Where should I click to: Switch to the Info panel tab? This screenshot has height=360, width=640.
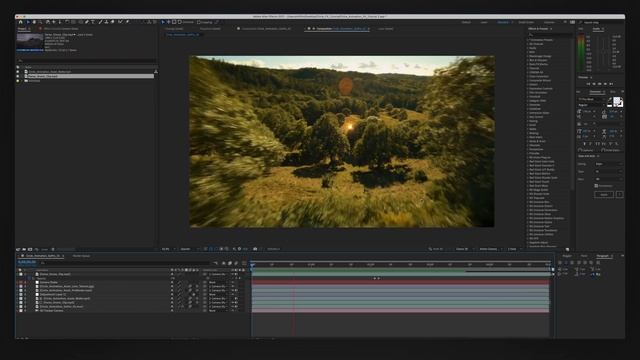pyautogui.click(x=581, y=29)
